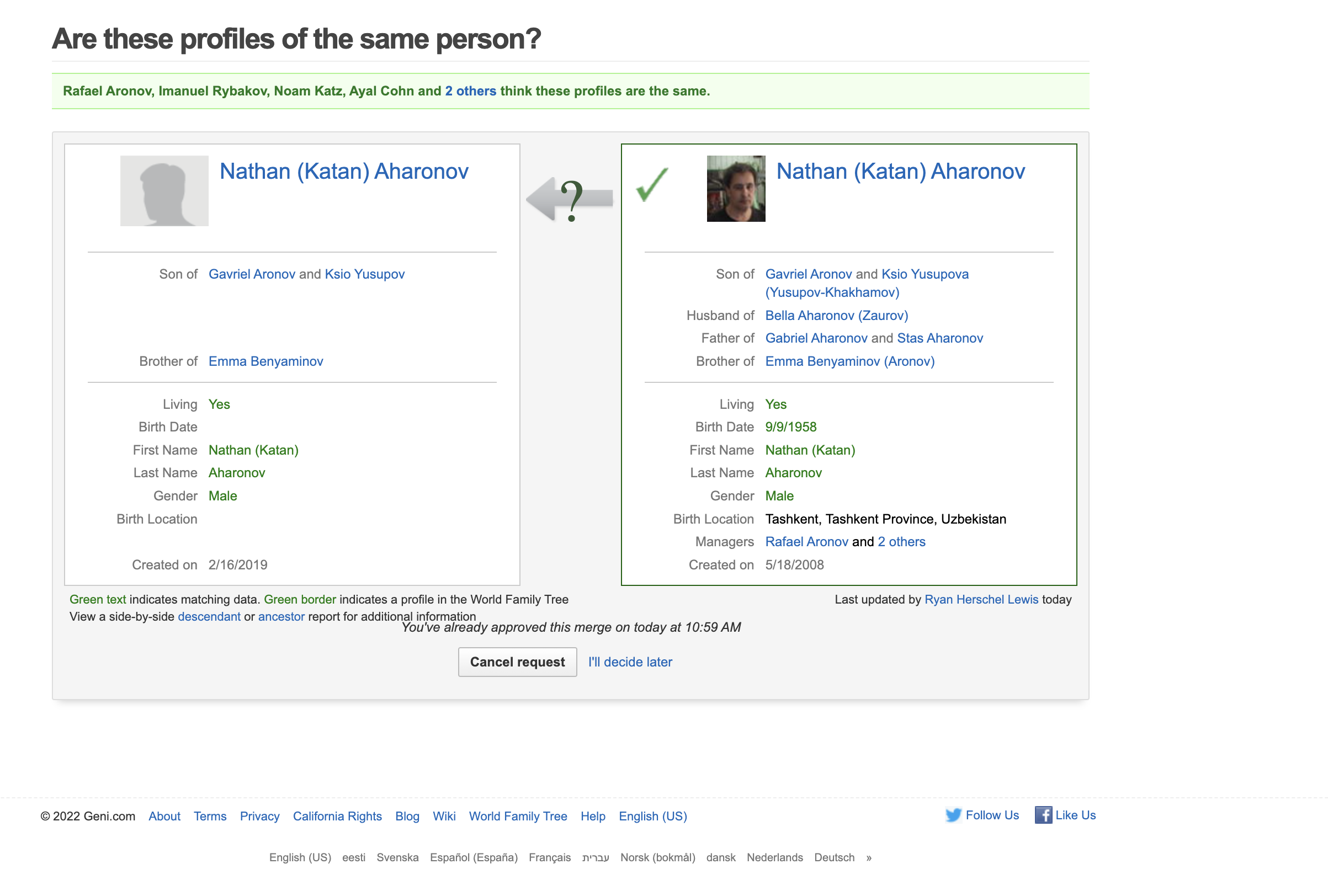Show the 2 others who agree
The width and height of the screenshot is (1328, 896).
(x=470, y=91)
